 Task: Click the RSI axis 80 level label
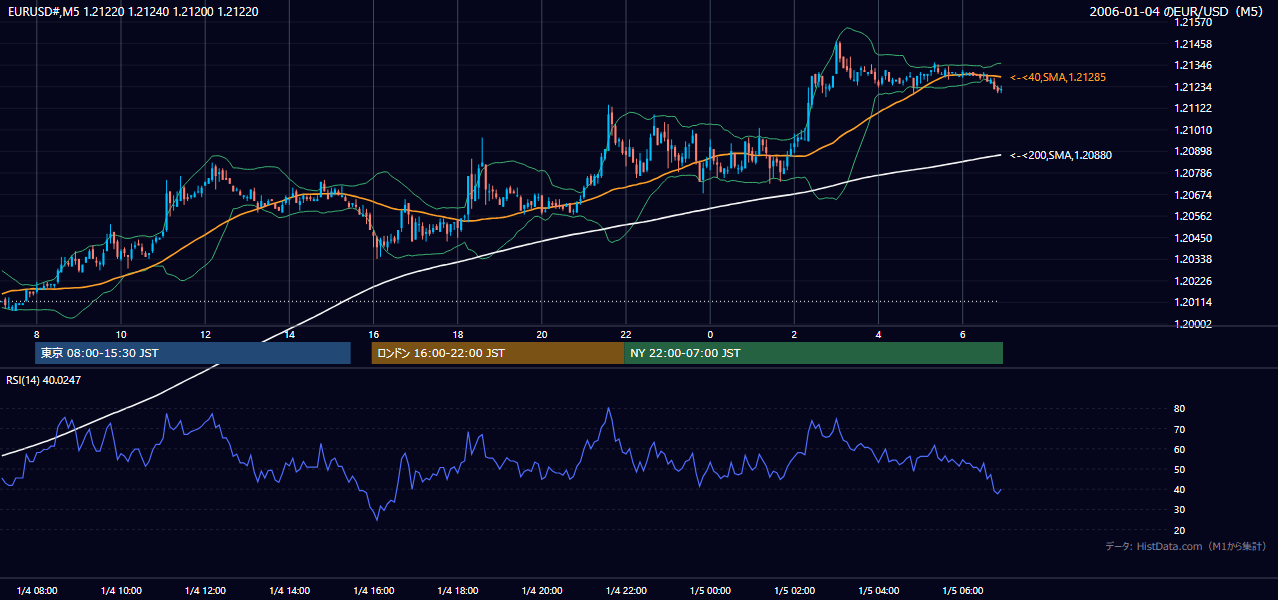coord(1179,409)
